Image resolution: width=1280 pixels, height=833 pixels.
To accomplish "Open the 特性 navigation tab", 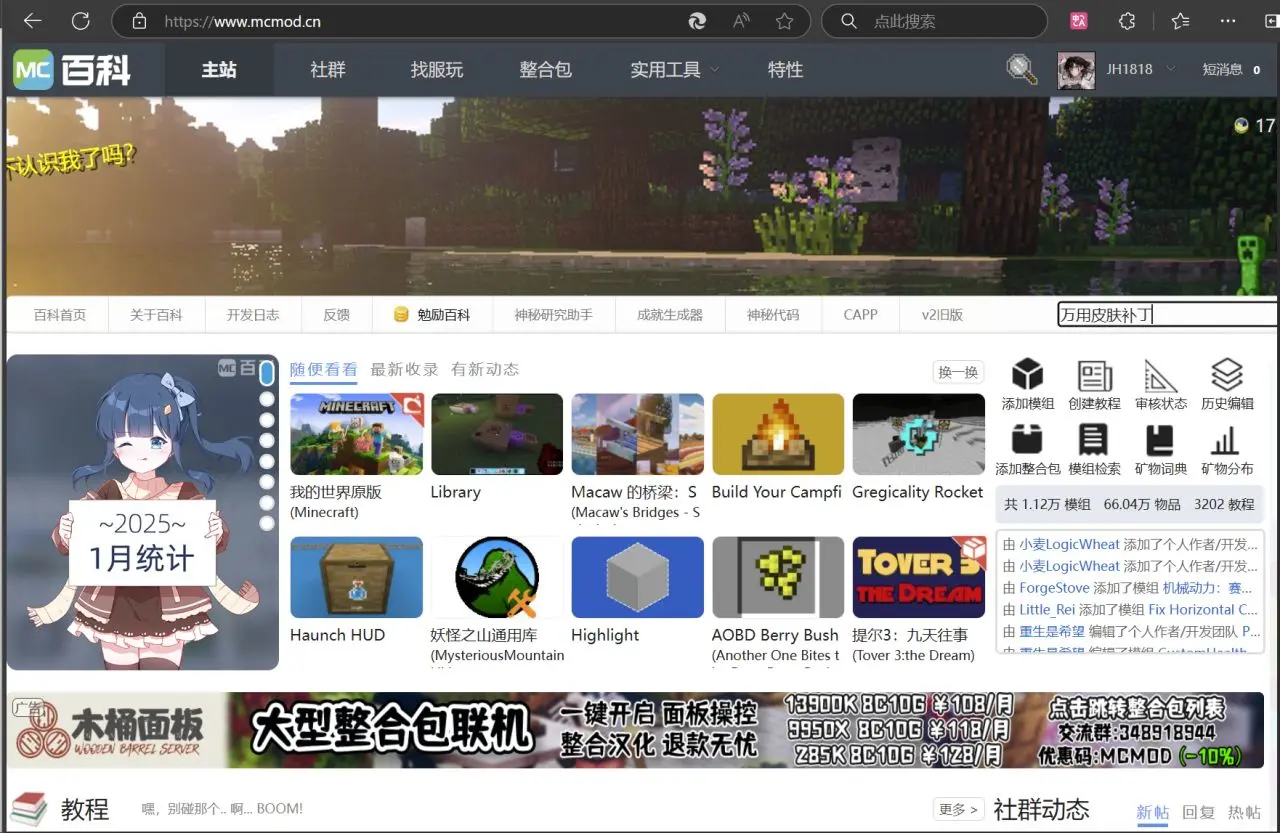I will [x=785, y=70].
